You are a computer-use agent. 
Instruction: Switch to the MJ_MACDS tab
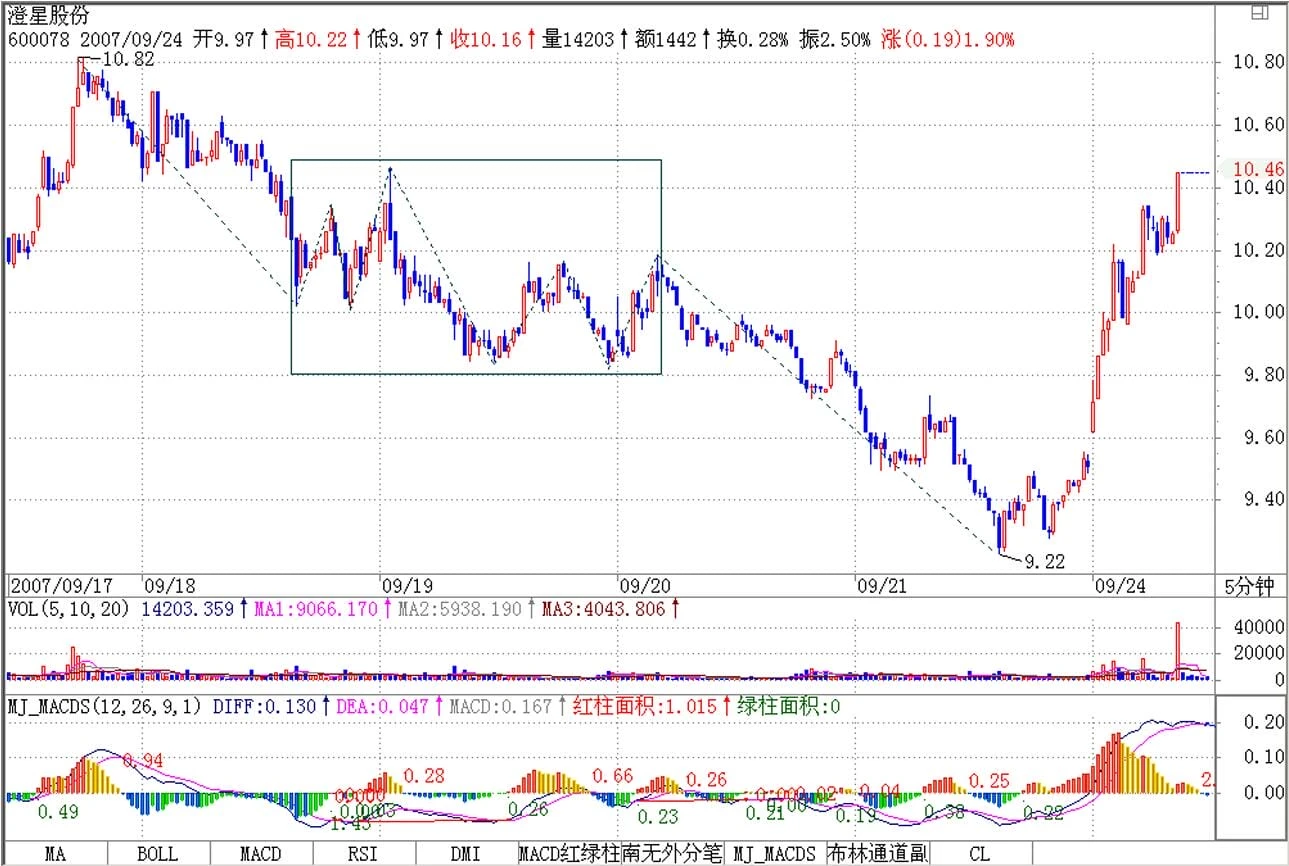click(774, 854)
